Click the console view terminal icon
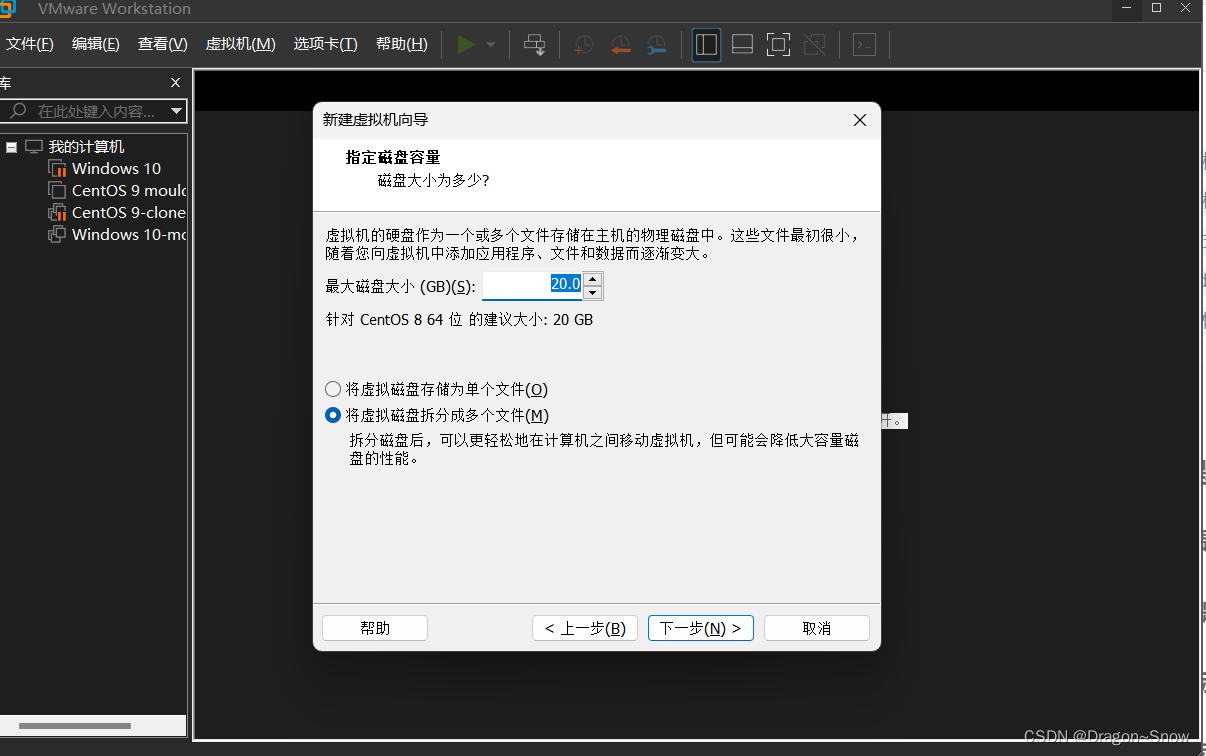Image resolution: width=1206 pixels, height=756 pixels. (864, 44)
